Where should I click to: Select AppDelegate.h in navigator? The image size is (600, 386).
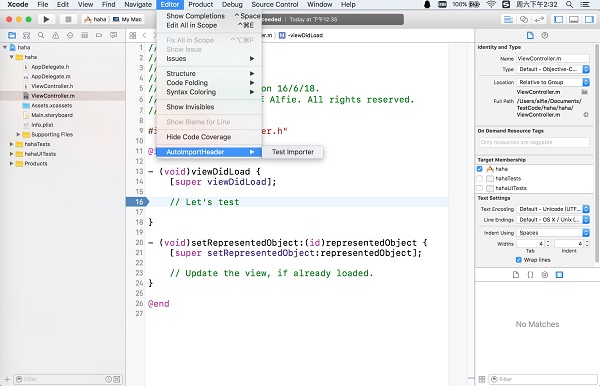(x=50, y=67)
